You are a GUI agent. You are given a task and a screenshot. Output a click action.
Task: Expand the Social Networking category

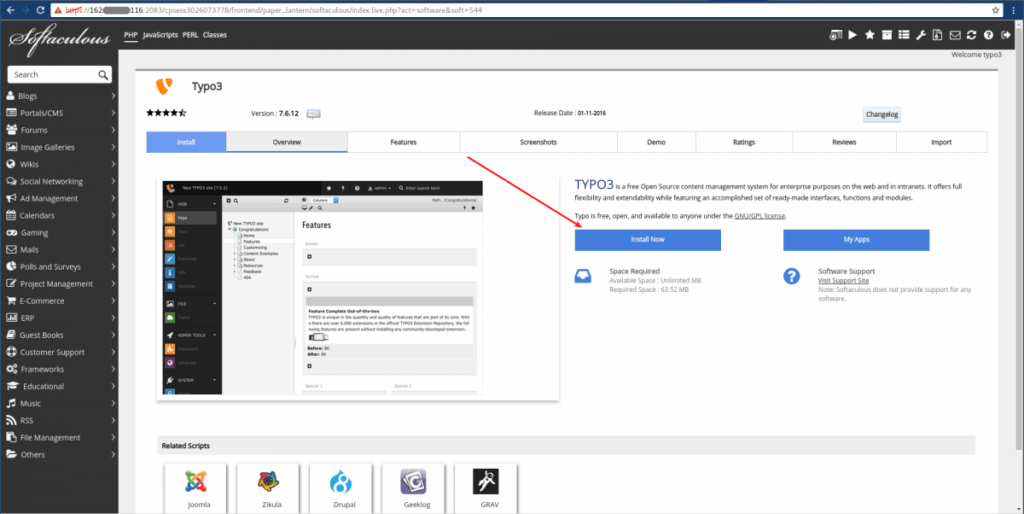pos(59,182)
